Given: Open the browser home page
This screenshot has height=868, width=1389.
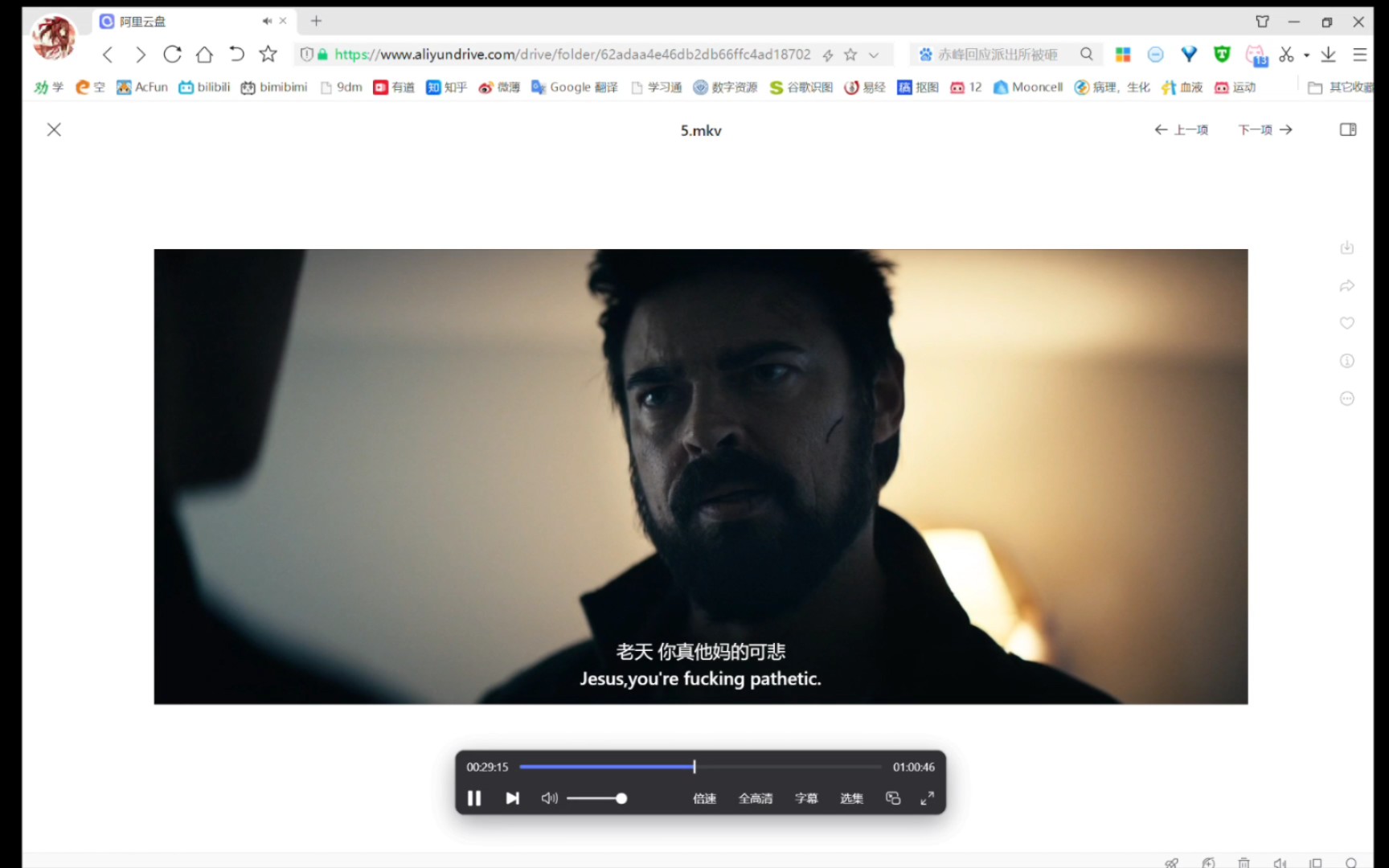Looking at the screenshot, I should 204,54.
